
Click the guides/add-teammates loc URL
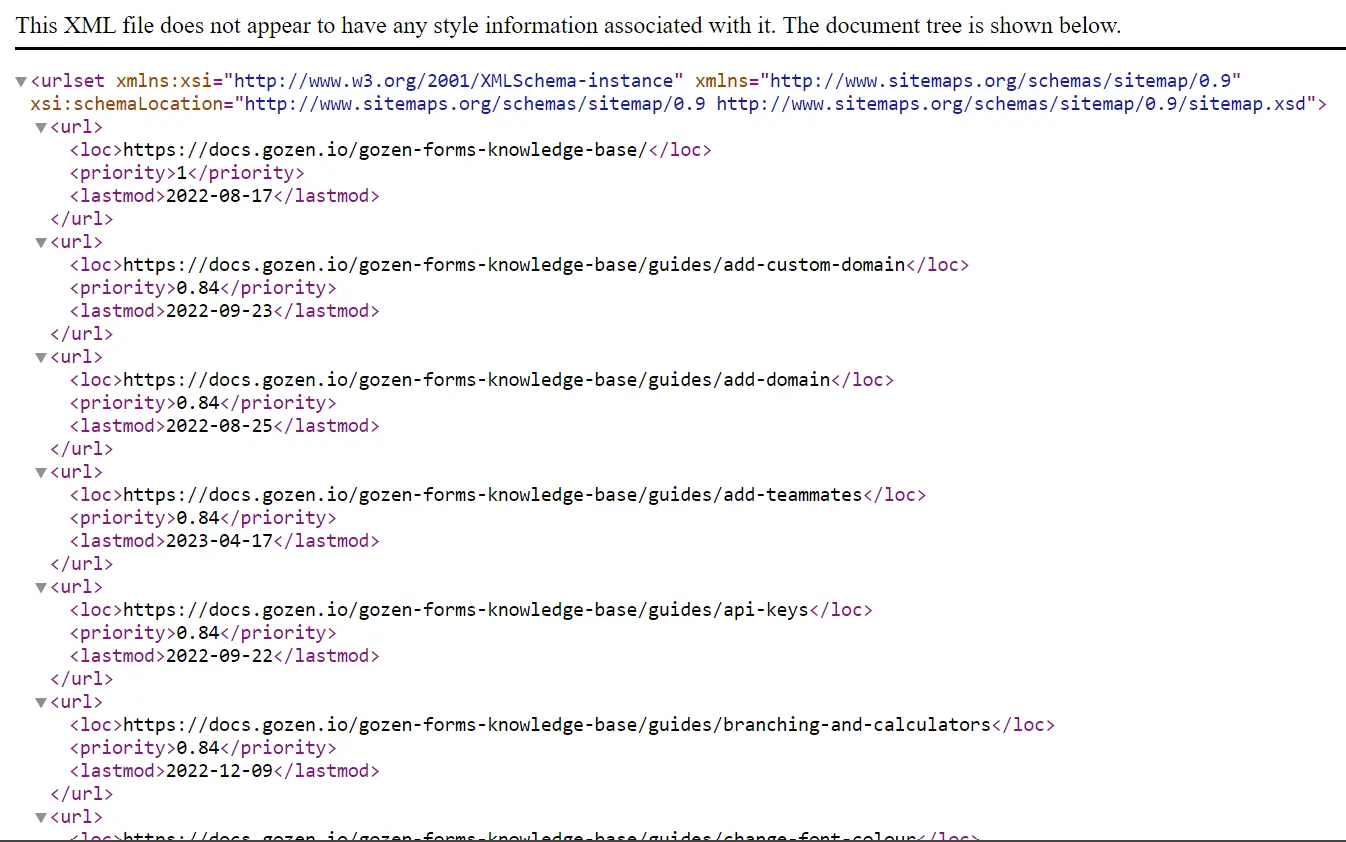tap(493, 495)
